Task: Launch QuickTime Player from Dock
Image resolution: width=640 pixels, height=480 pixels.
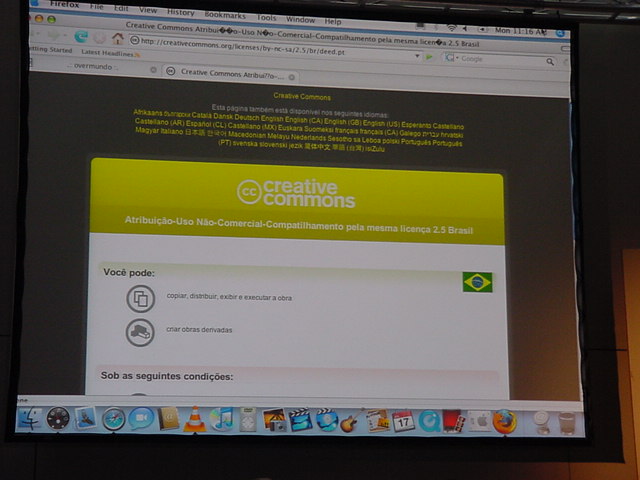Action: [x=429, y=422]
